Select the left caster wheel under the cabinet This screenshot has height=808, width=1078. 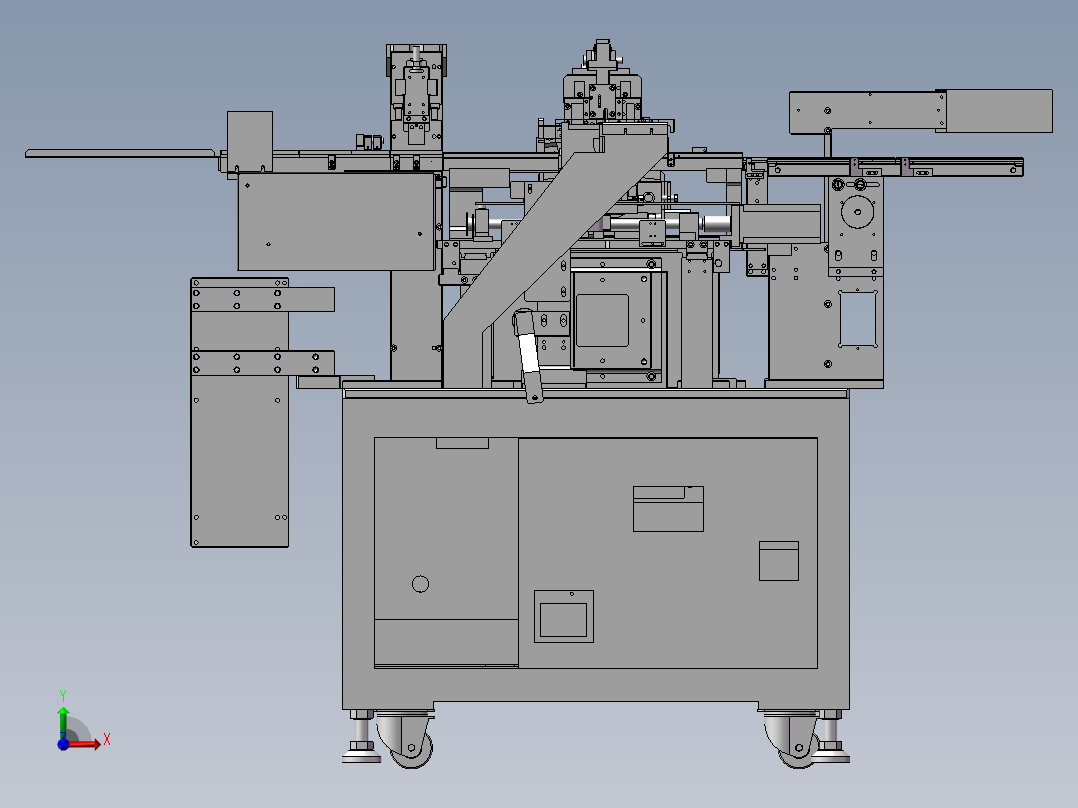pyautogui.click(x=410, y=747)
